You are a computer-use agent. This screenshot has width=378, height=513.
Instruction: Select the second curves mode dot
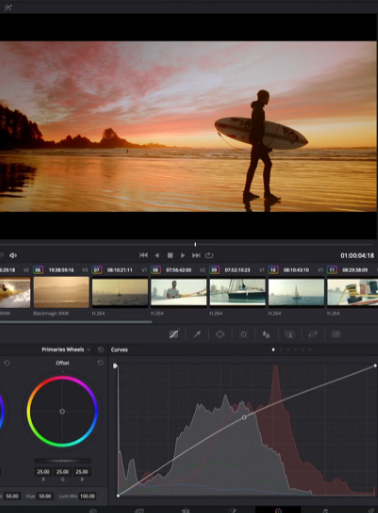click(x=281, y=350)
